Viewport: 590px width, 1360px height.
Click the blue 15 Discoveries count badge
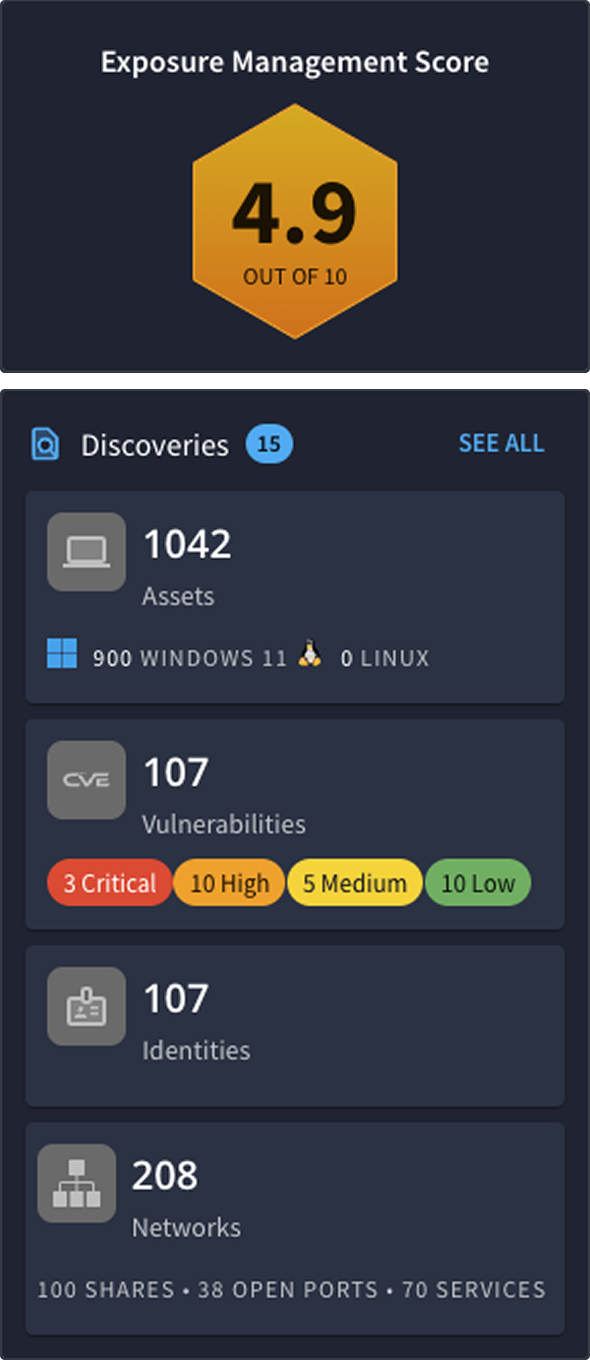tap(269, 443)
